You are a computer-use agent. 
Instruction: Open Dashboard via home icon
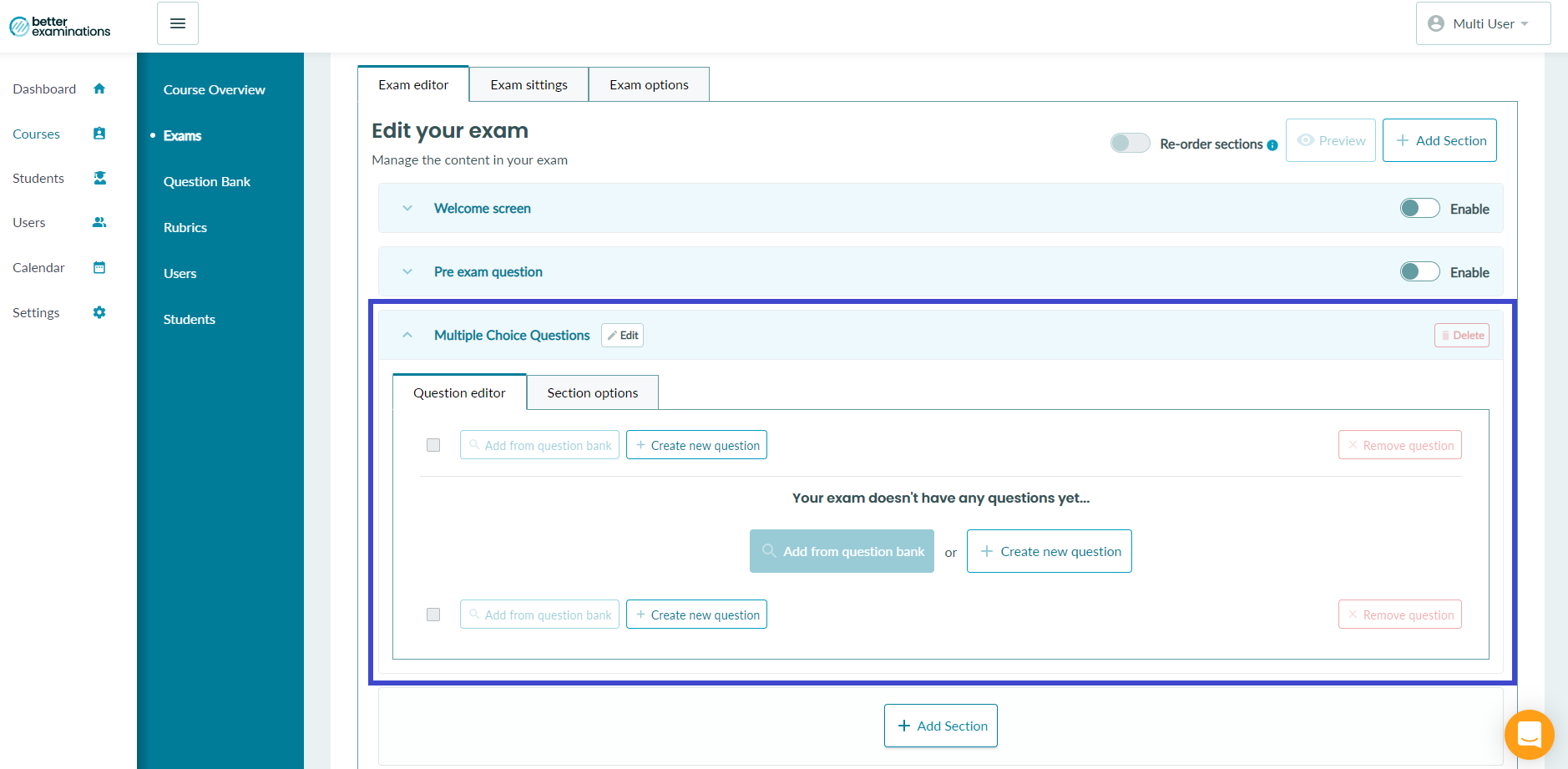pos(99,89)
